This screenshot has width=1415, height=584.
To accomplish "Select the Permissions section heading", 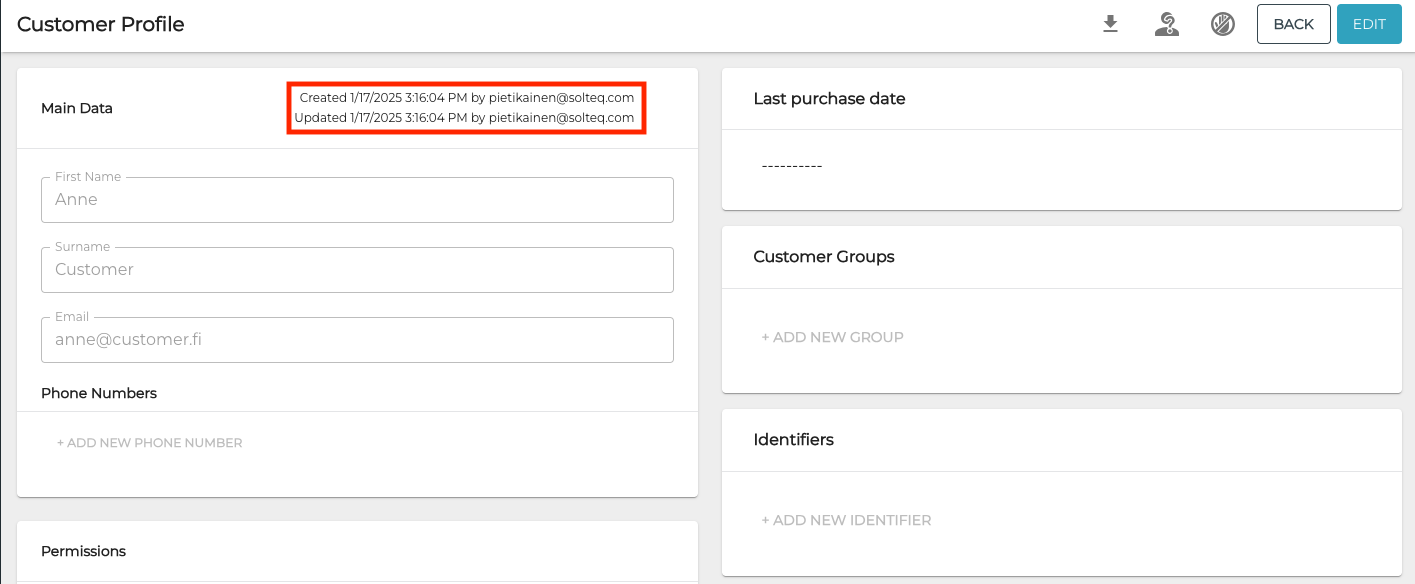I will click(83, 551).
